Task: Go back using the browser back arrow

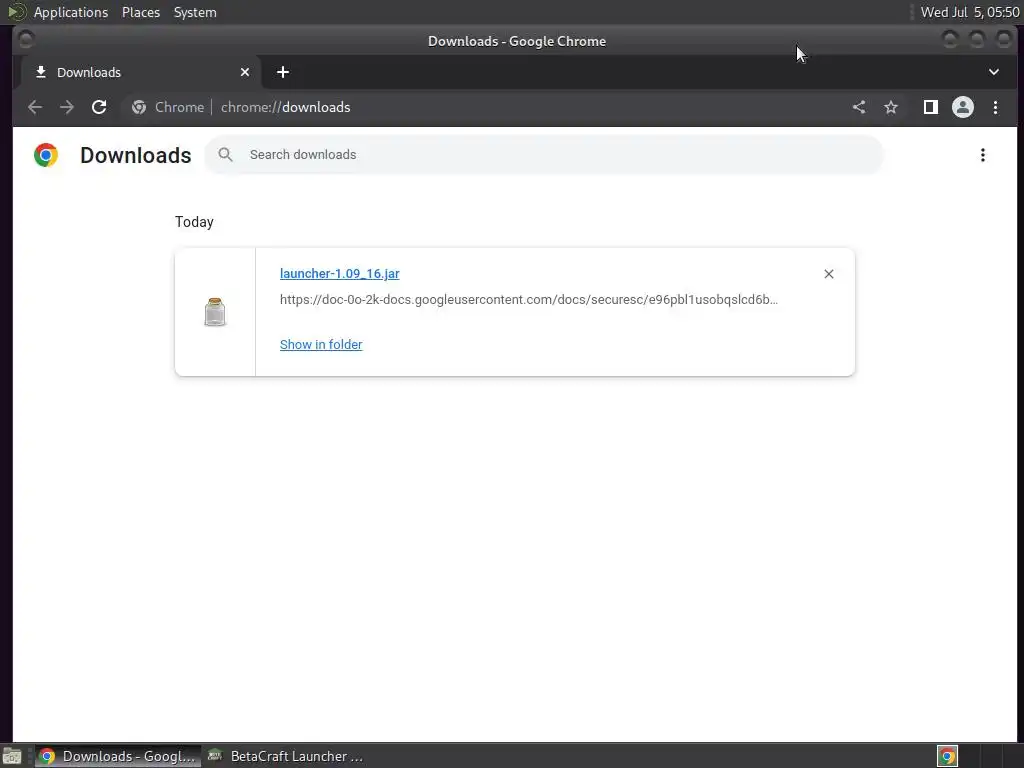Action: click(35, 107)
